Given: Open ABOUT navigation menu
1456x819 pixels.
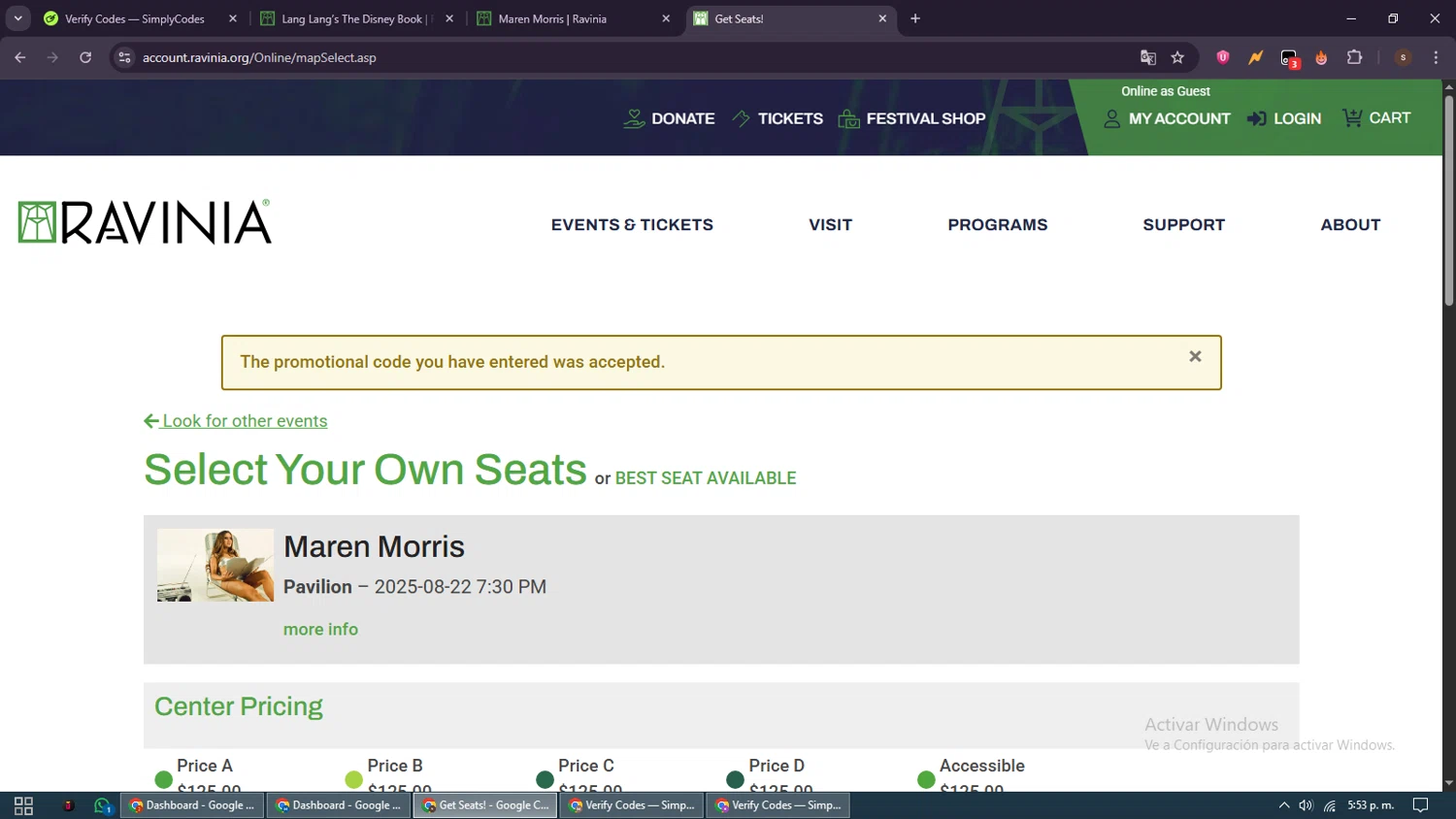Looking at the screenshot, I should [1350, 224].
